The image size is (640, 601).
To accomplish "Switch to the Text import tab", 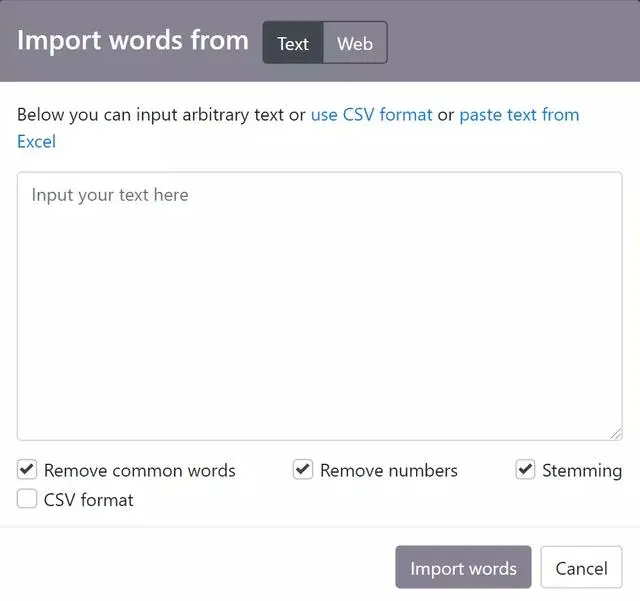I will tap(293, 42).
